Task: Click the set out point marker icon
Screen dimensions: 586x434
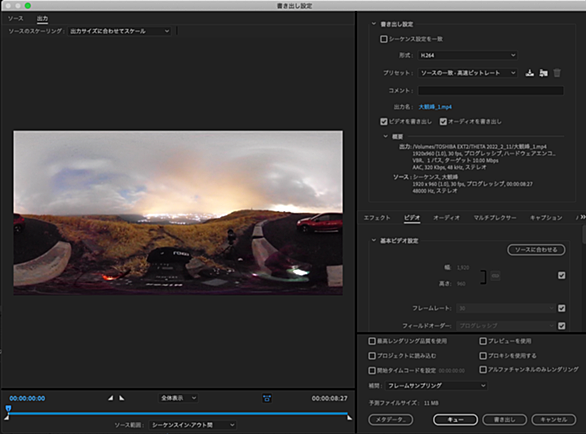Action: pos(122,398)
